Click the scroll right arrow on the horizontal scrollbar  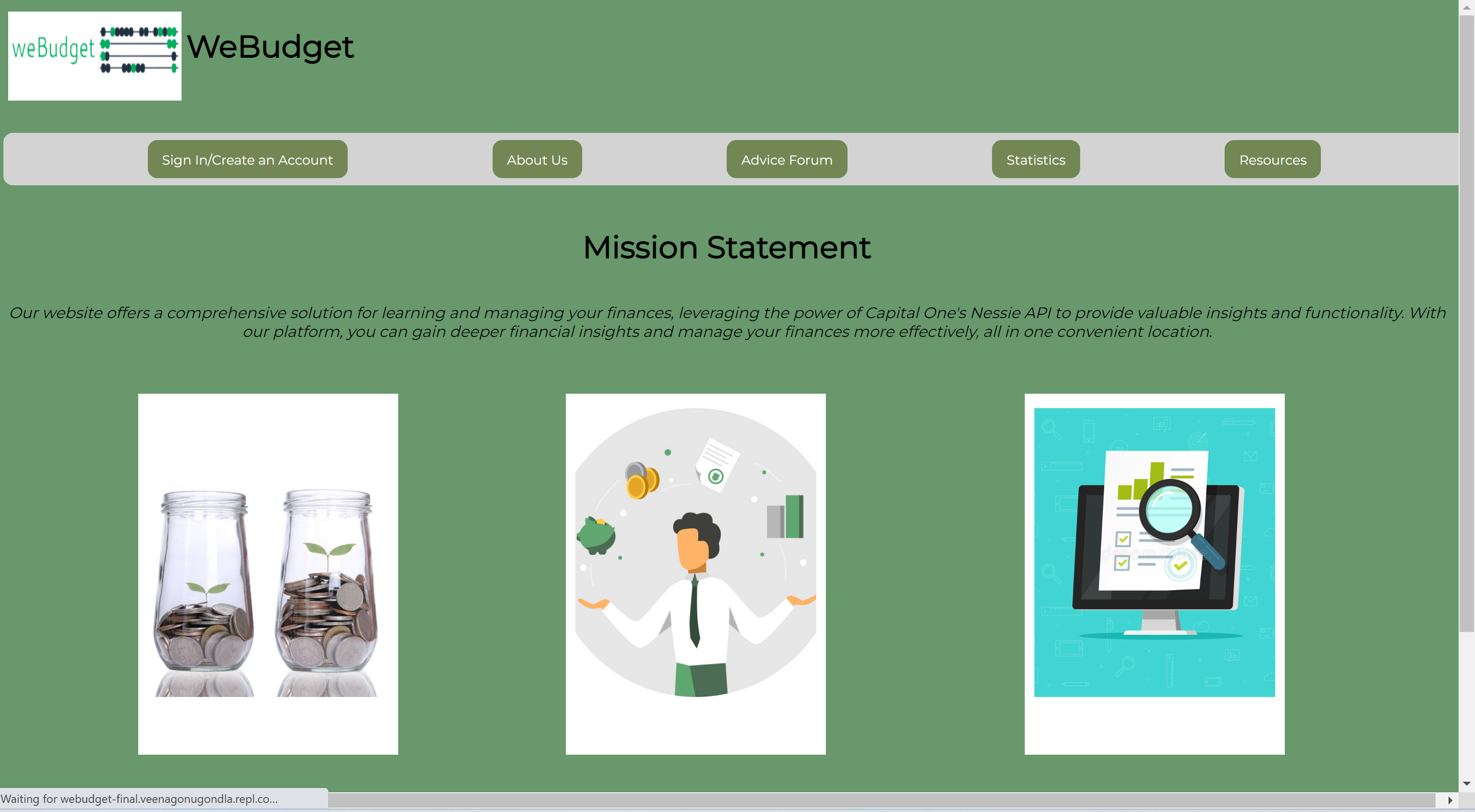(x=1450, y=800)
